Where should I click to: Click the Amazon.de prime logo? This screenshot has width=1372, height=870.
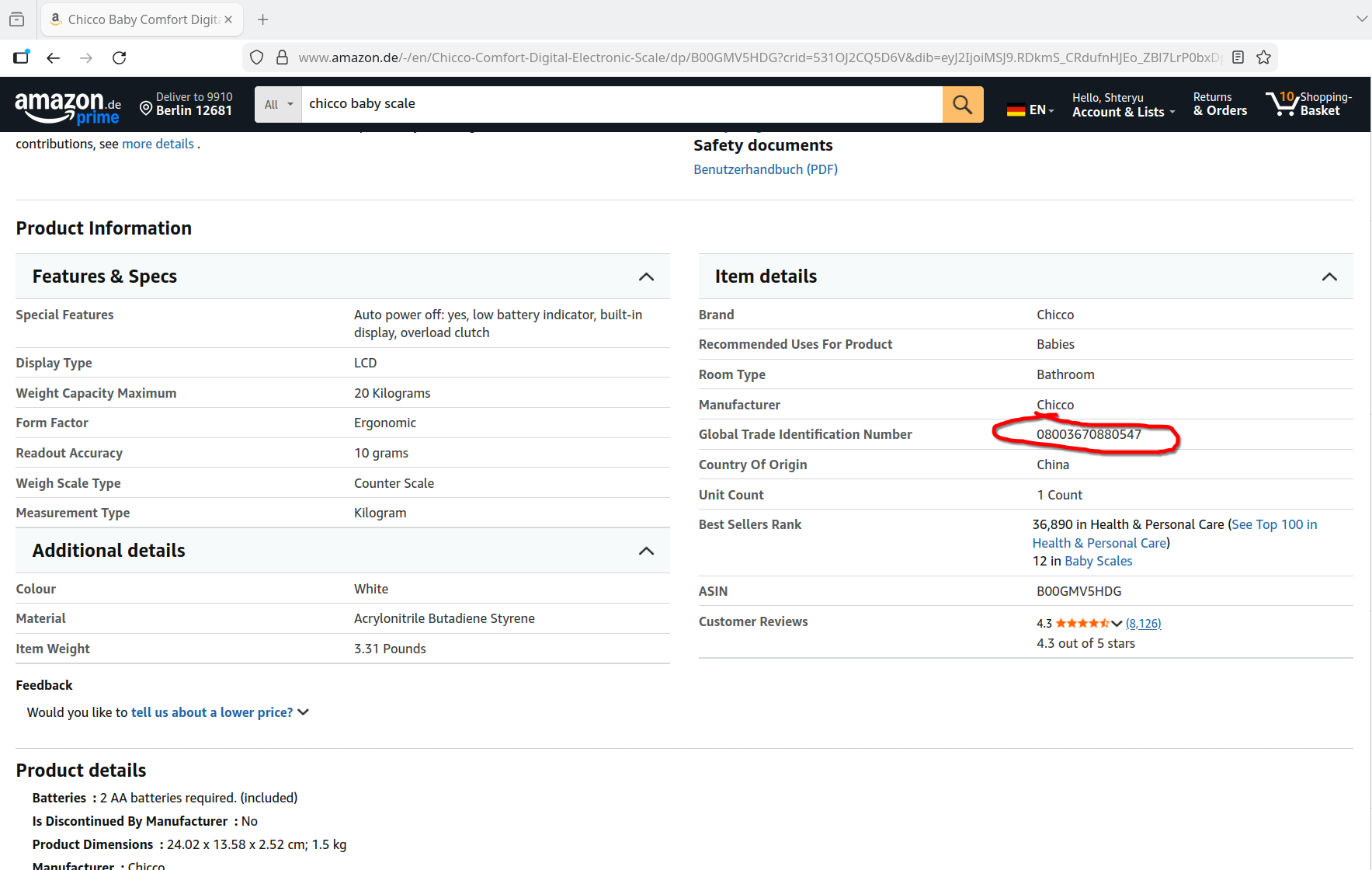coord(68,106)
